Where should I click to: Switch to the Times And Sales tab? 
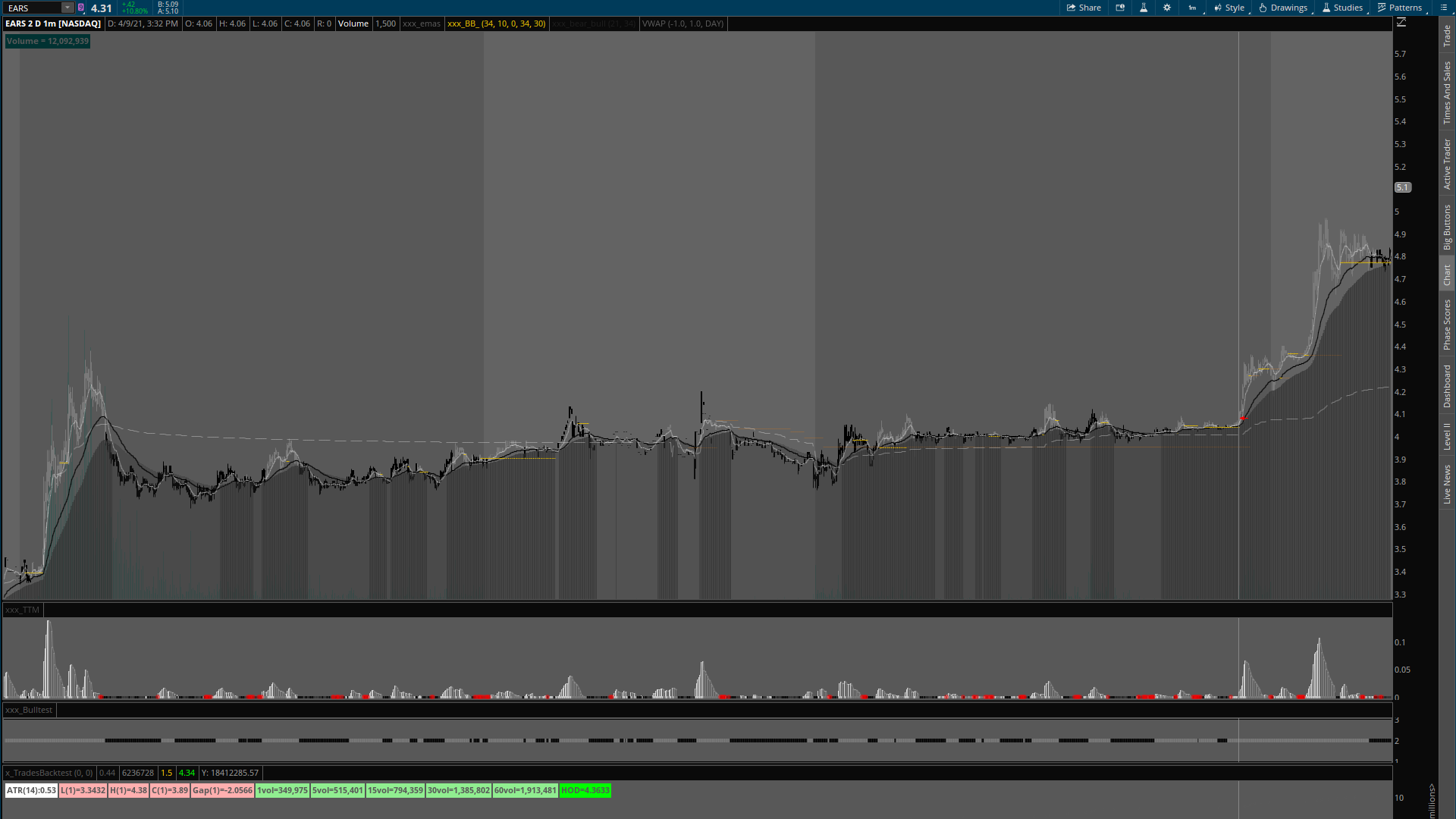click(1447, 93)
